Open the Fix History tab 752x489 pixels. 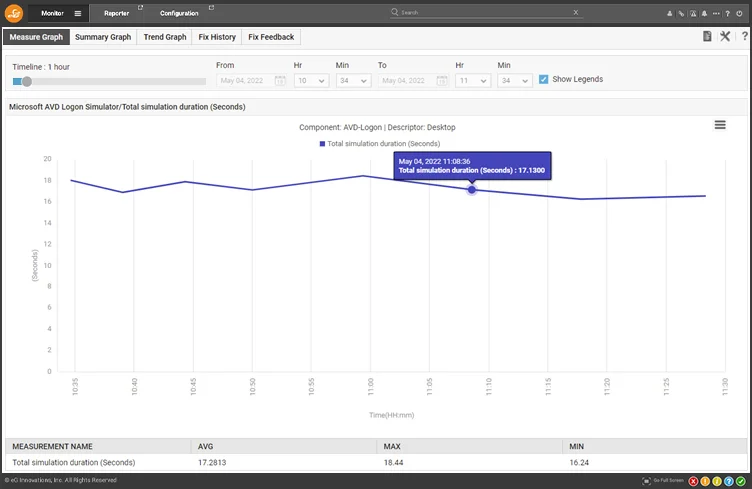point(217,37)
